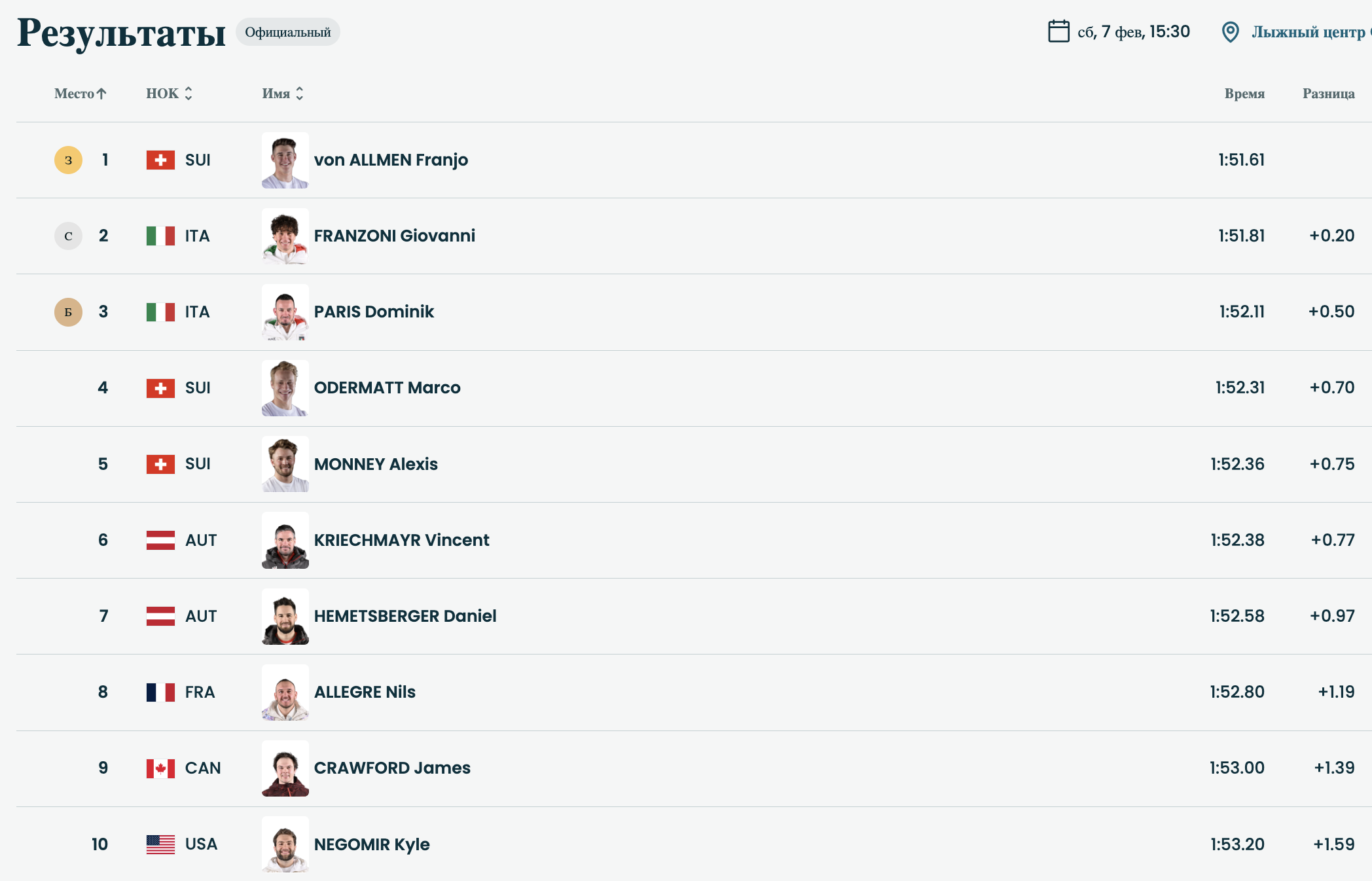This screenshot has width=1372, height=881.
Task: Click the calendar icon next to the date
Action: point(1058,31)
